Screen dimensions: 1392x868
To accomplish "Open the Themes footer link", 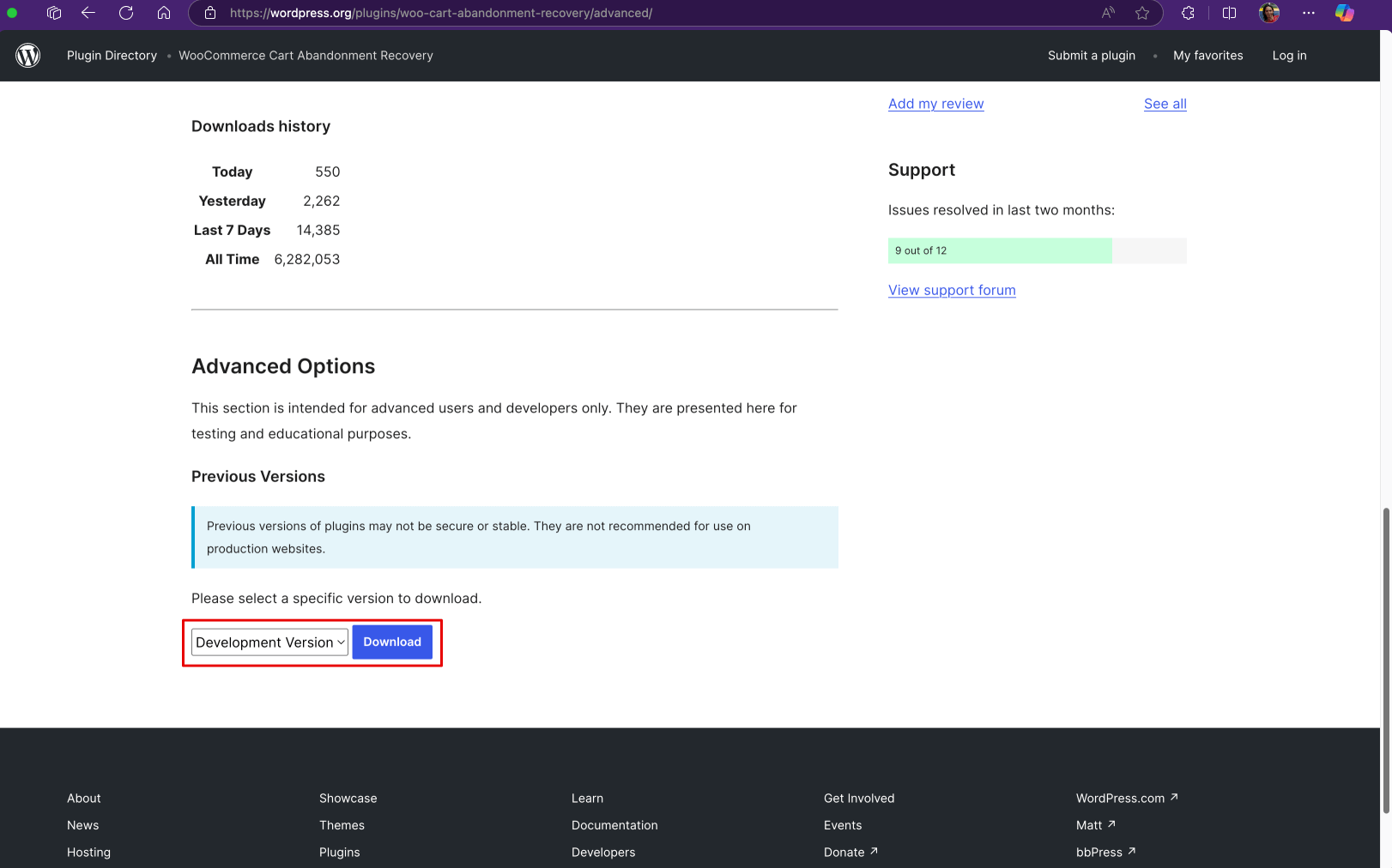I will click(x=342, y=825).
